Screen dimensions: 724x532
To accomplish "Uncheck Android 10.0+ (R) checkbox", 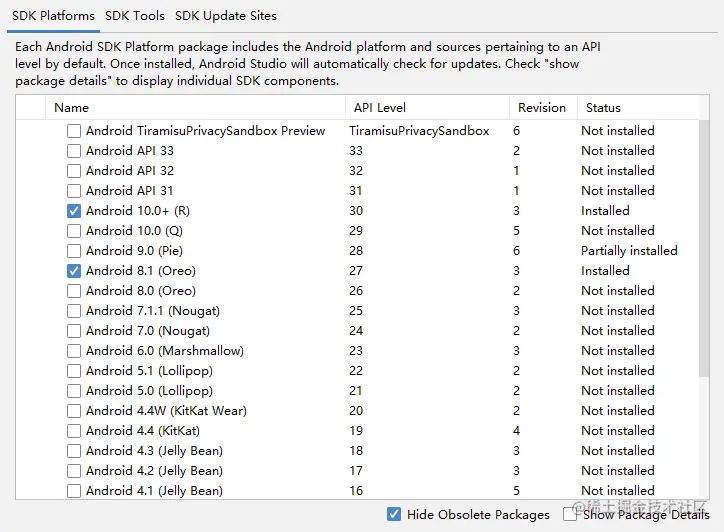I will pos(74,211).
